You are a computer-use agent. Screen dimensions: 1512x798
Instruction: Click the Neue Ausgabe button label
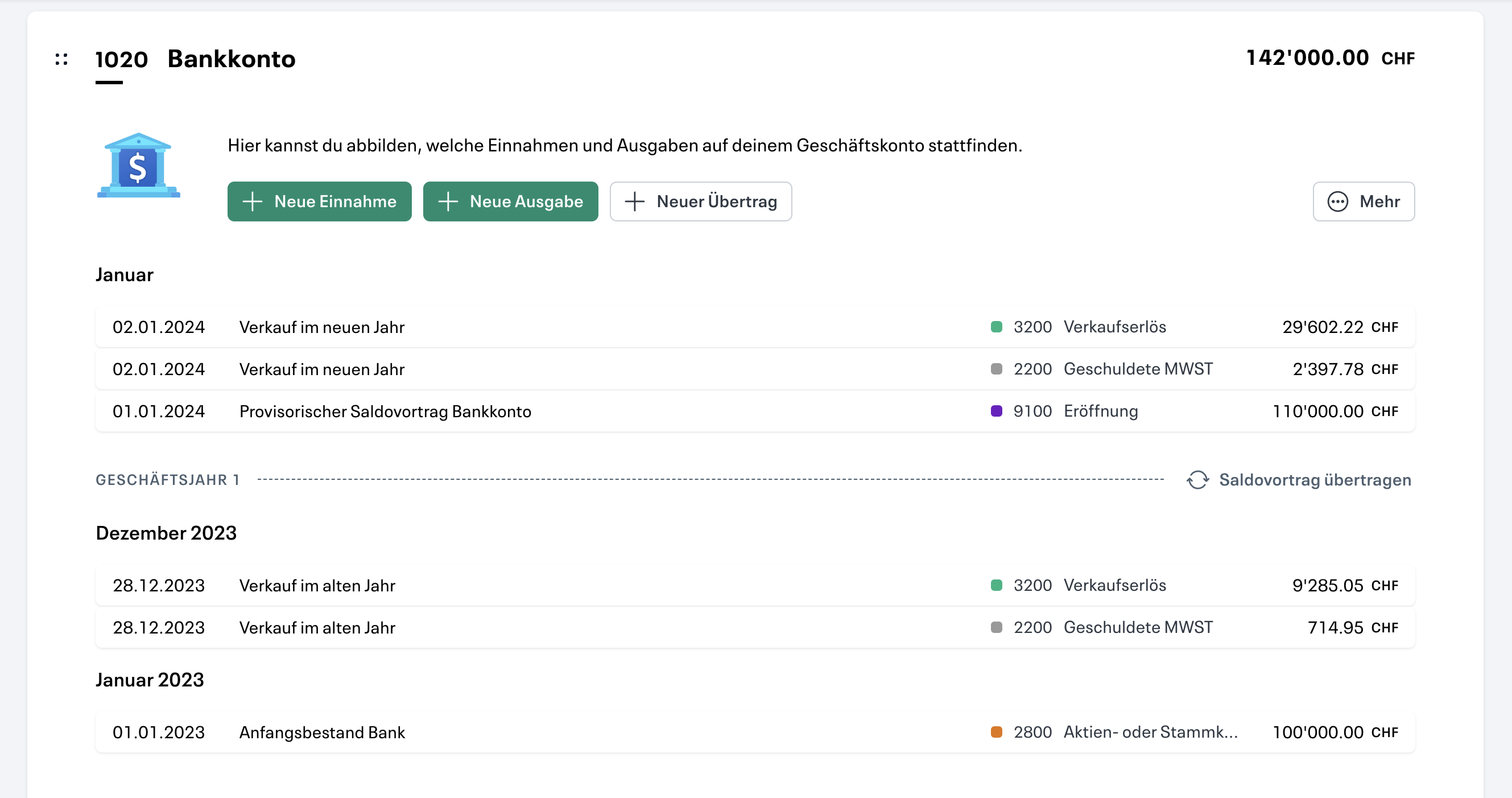(x=526, y=201)
